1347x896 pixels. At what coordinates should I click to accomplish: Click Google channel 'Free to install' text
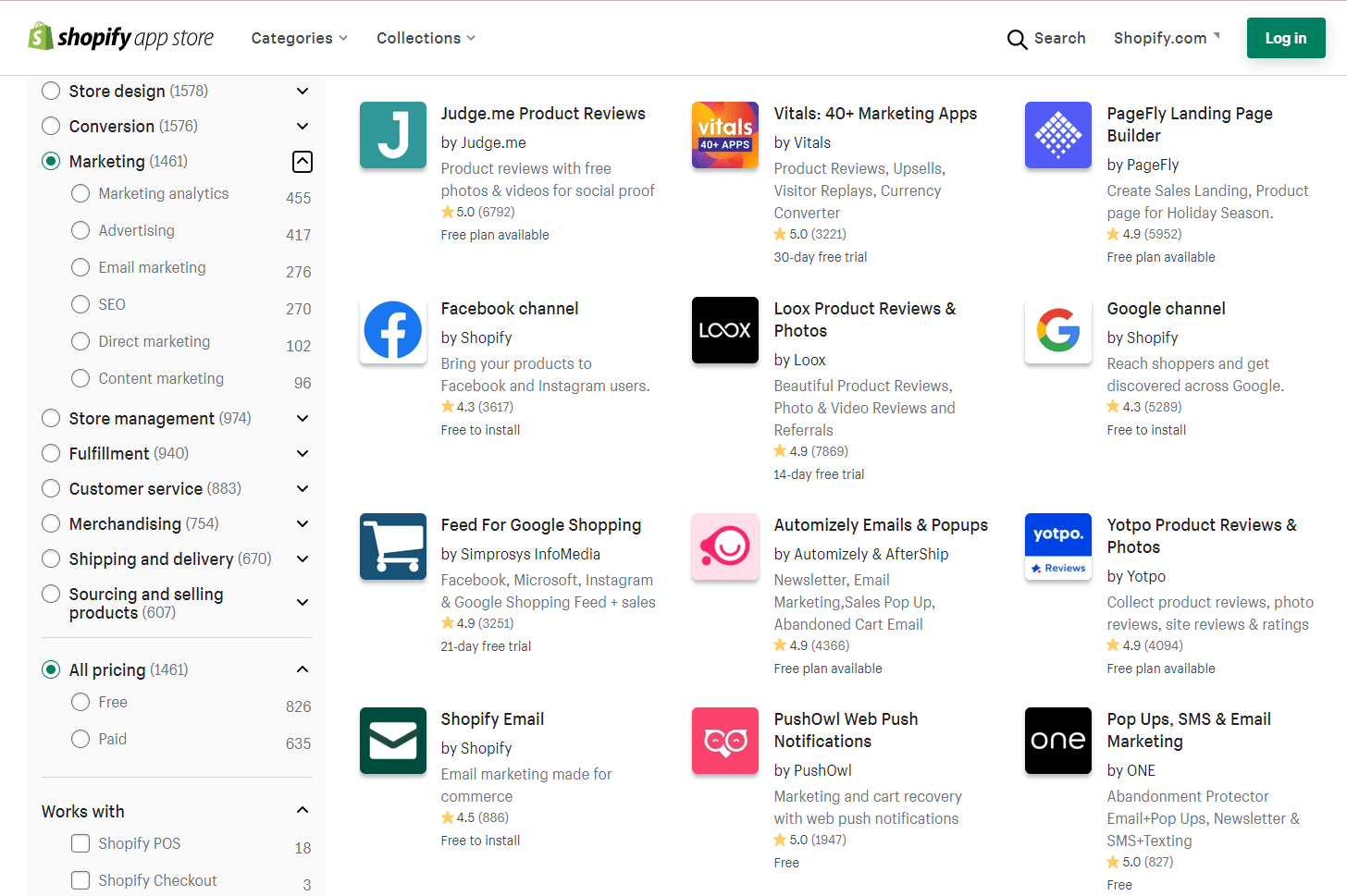pyautogui.click(x=1146, y=430)
